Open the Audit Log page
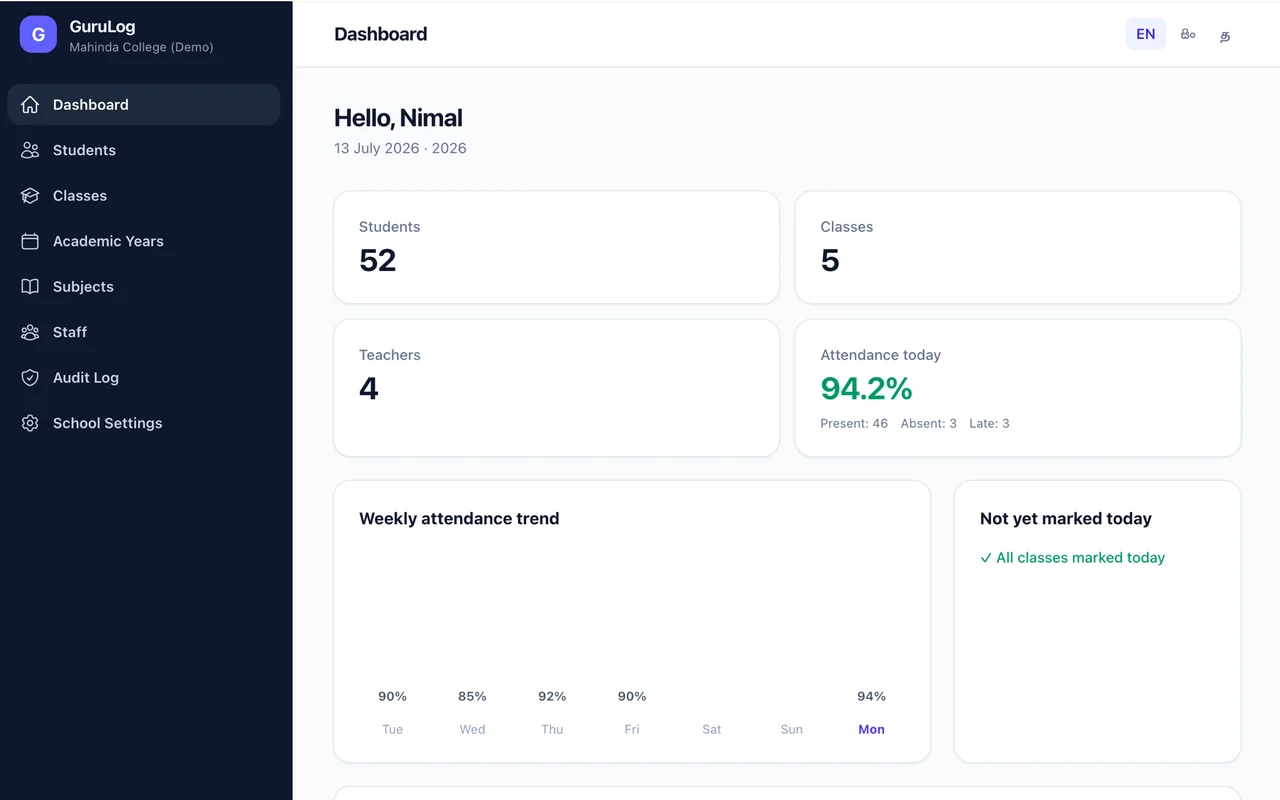The width and height of the screenshot is (1280, 800). (144, 378)
